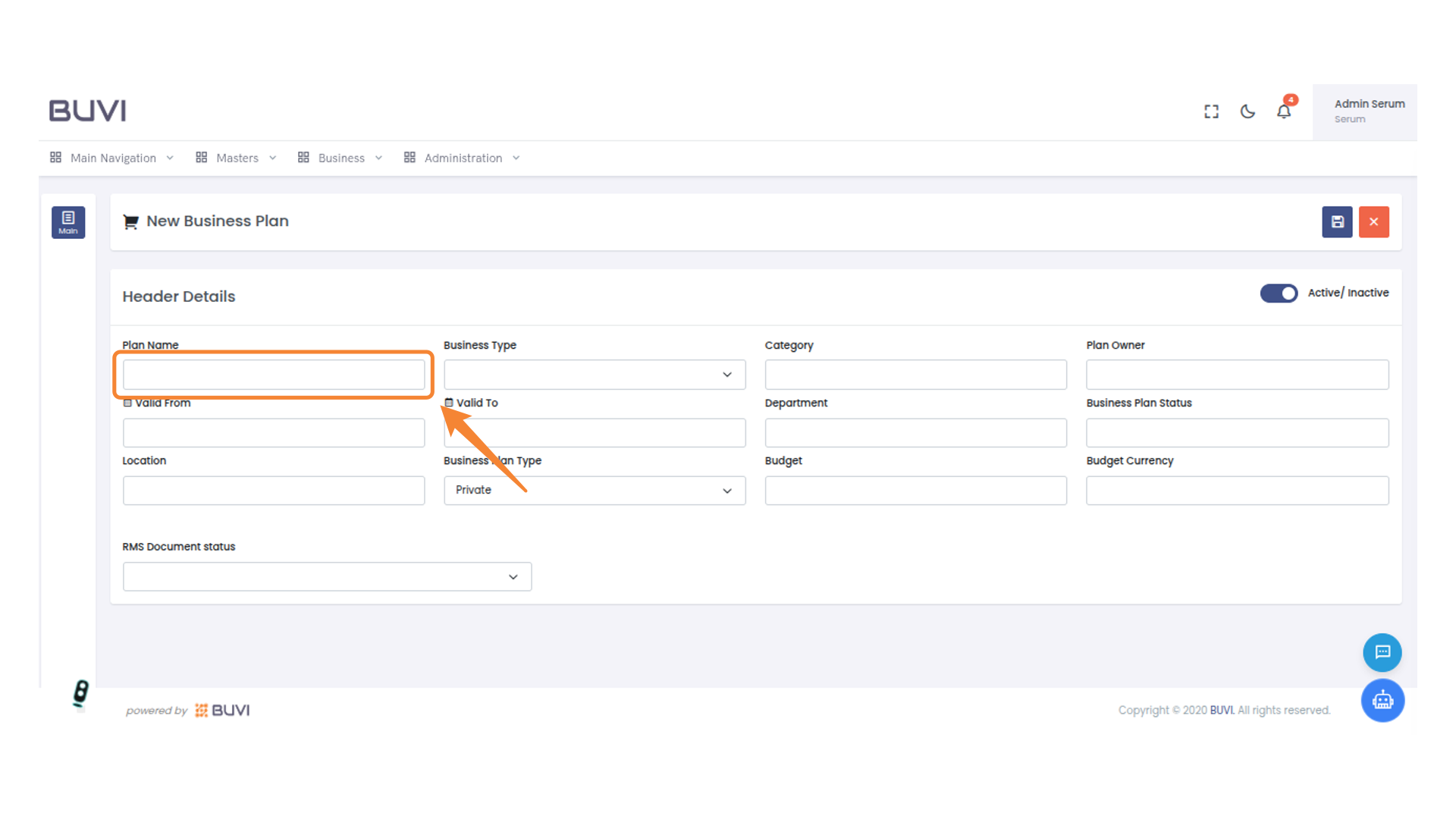Launch the chatbot robot assistant icon
This screenshot has width=1456, height=819.
click(1382, 700)
